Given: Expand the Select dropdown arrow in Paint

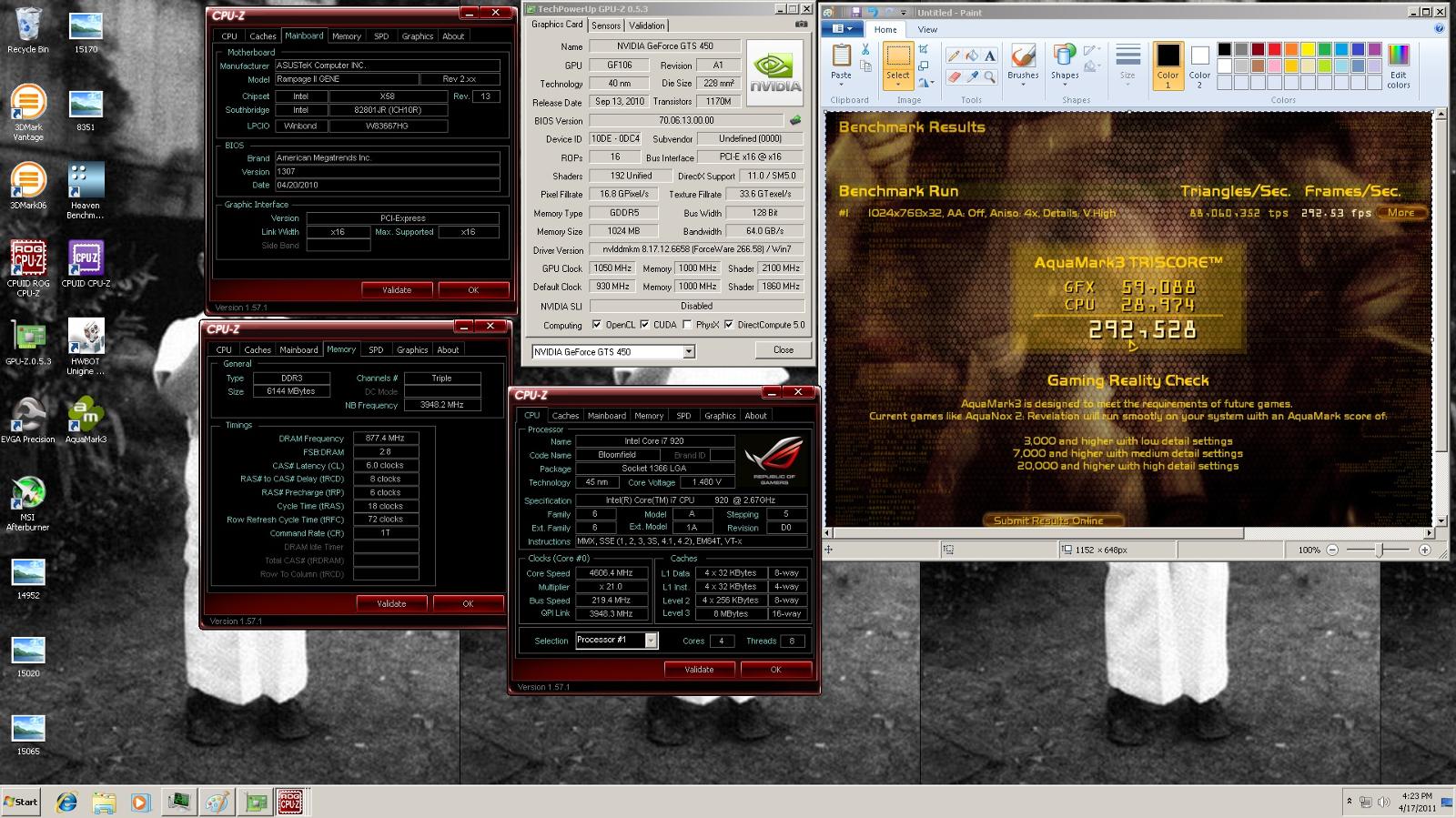Looking at the screenshot, I should pos(898,86).
